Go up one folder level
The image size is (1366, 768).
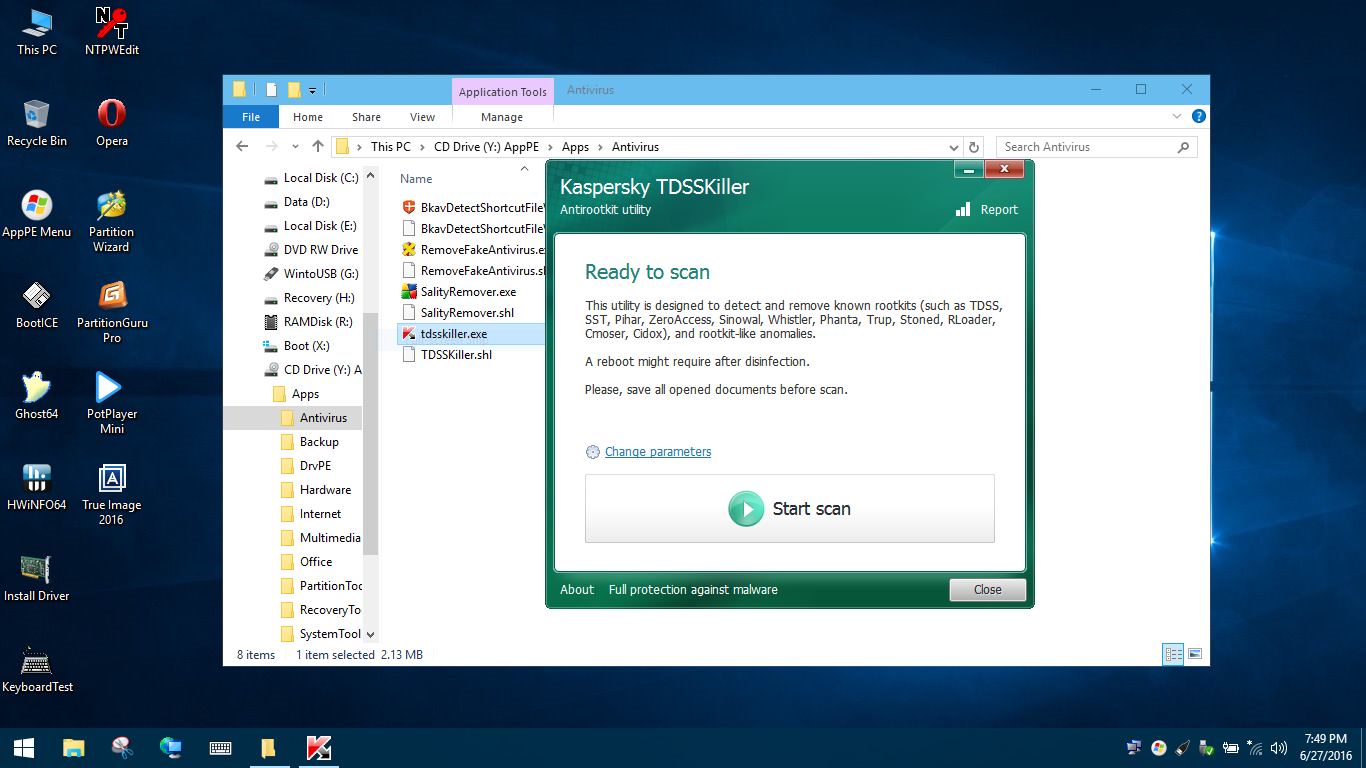318,147
